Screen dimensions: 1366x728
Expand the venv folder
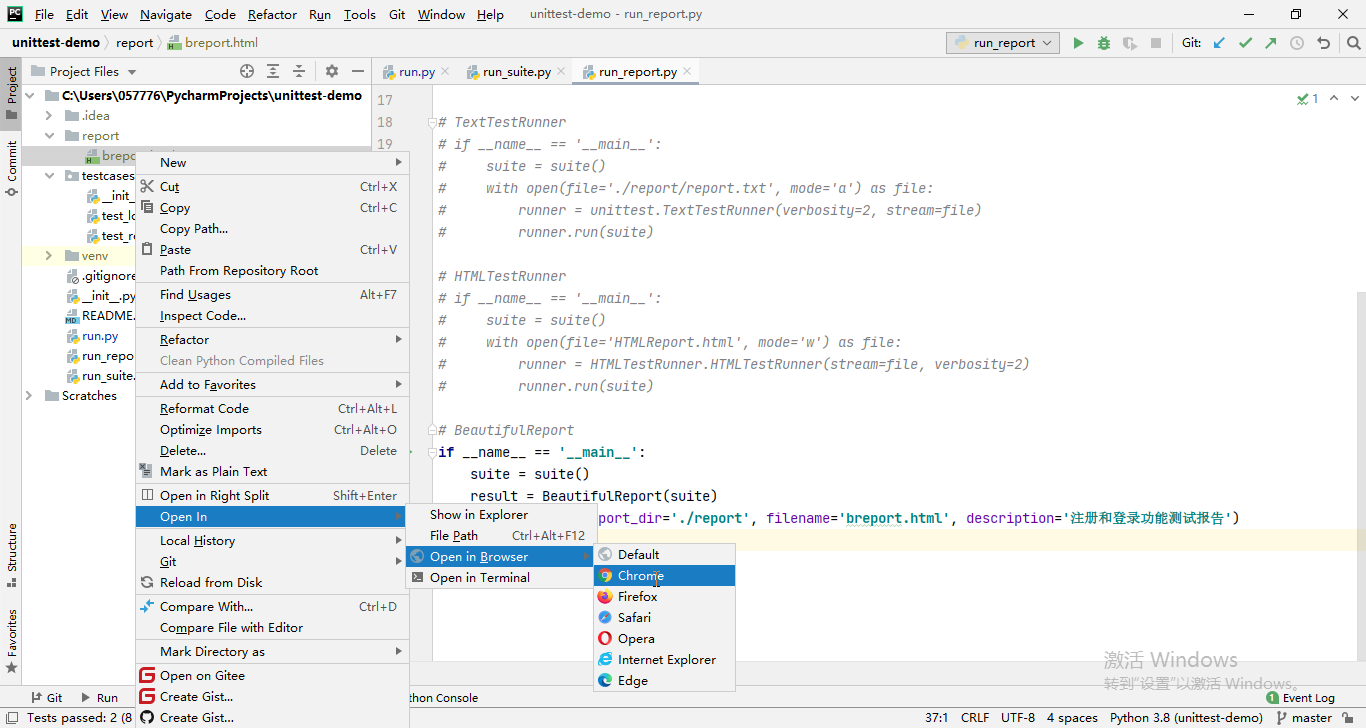pyautogui.click(x=48, y=256)
